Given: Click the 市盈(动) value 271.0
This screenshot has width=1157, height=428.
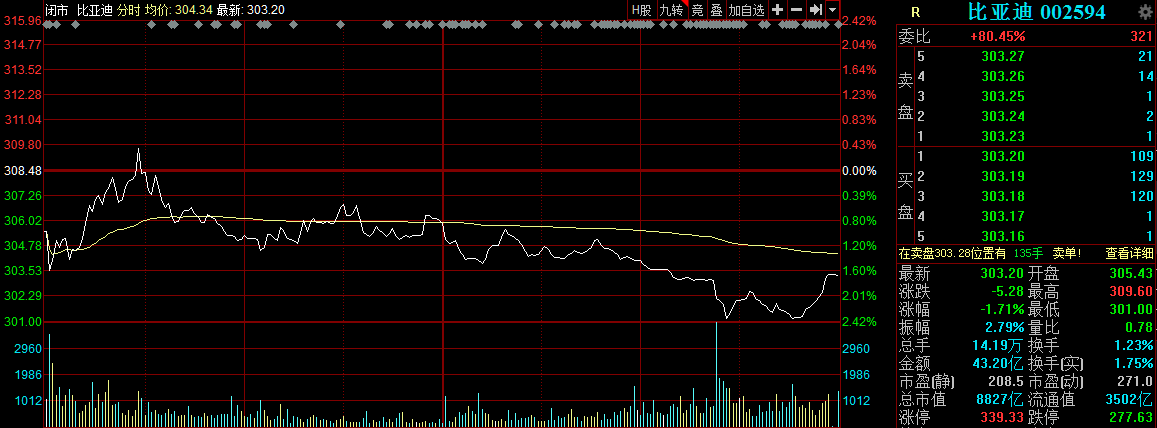Looking at the screenshot, I should [1136, 382].
